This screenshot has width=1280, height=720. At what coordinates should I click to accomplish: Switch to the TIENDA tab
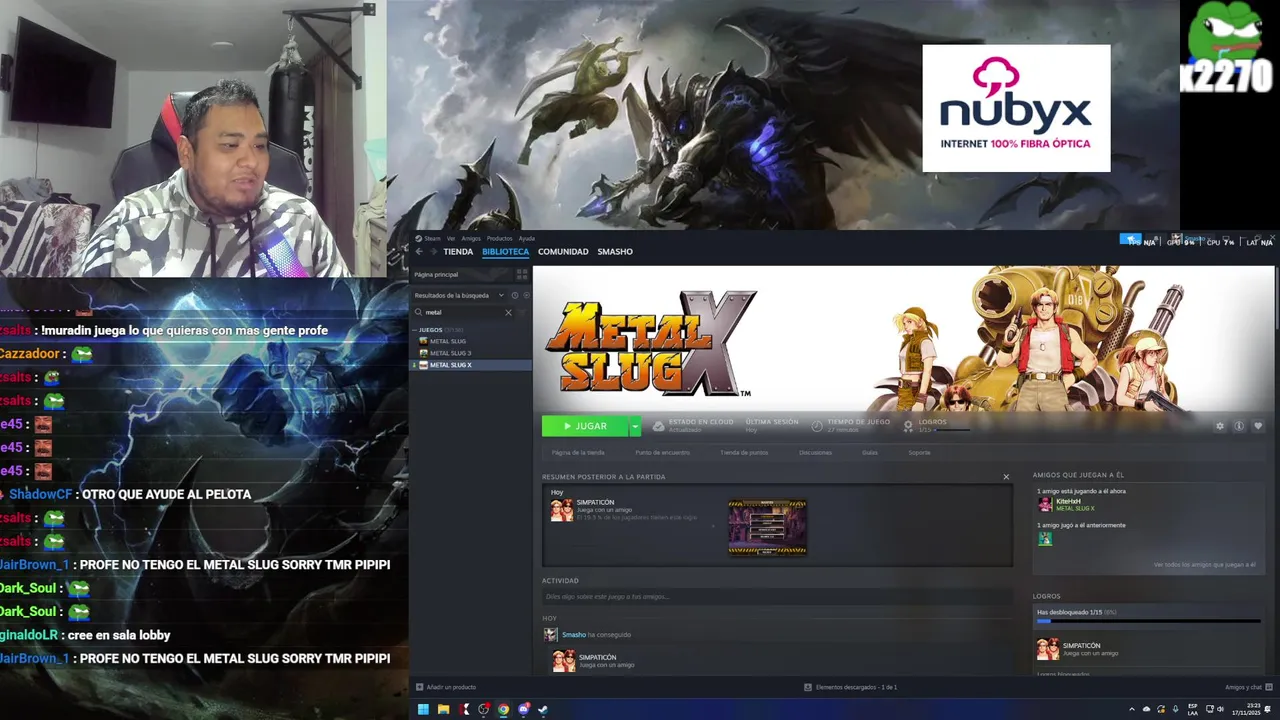pyautogui.click(x=458, y=252)
